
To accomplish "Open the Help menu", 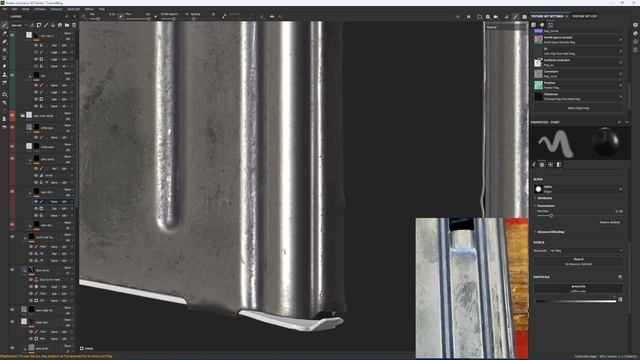I will tap(102, 9).
